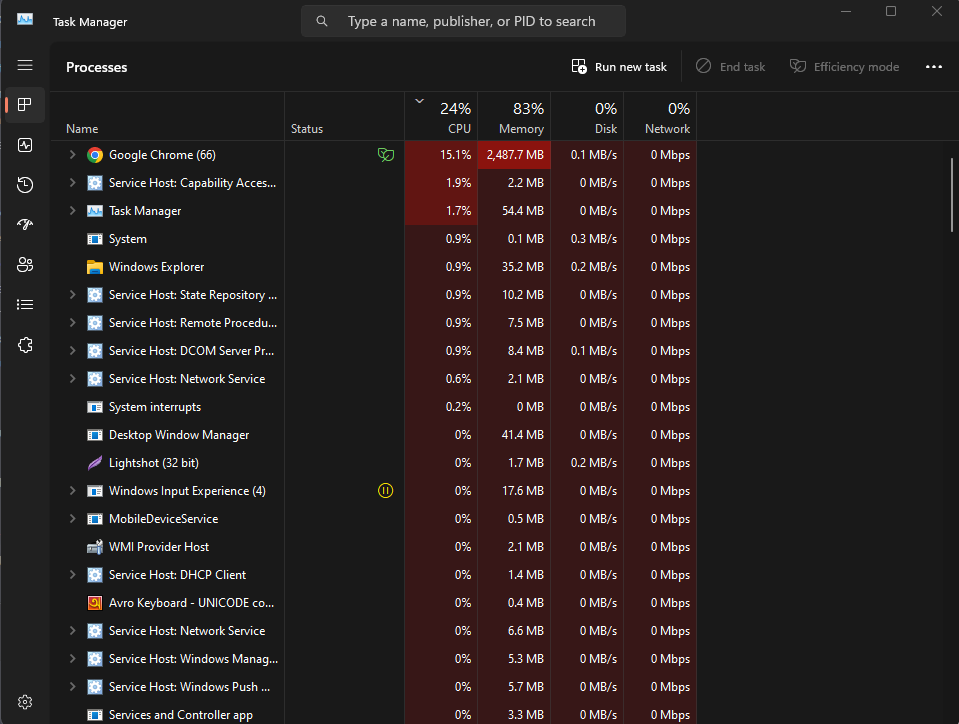Click the 15.1% CPU value for Chrome

[456, 155]
